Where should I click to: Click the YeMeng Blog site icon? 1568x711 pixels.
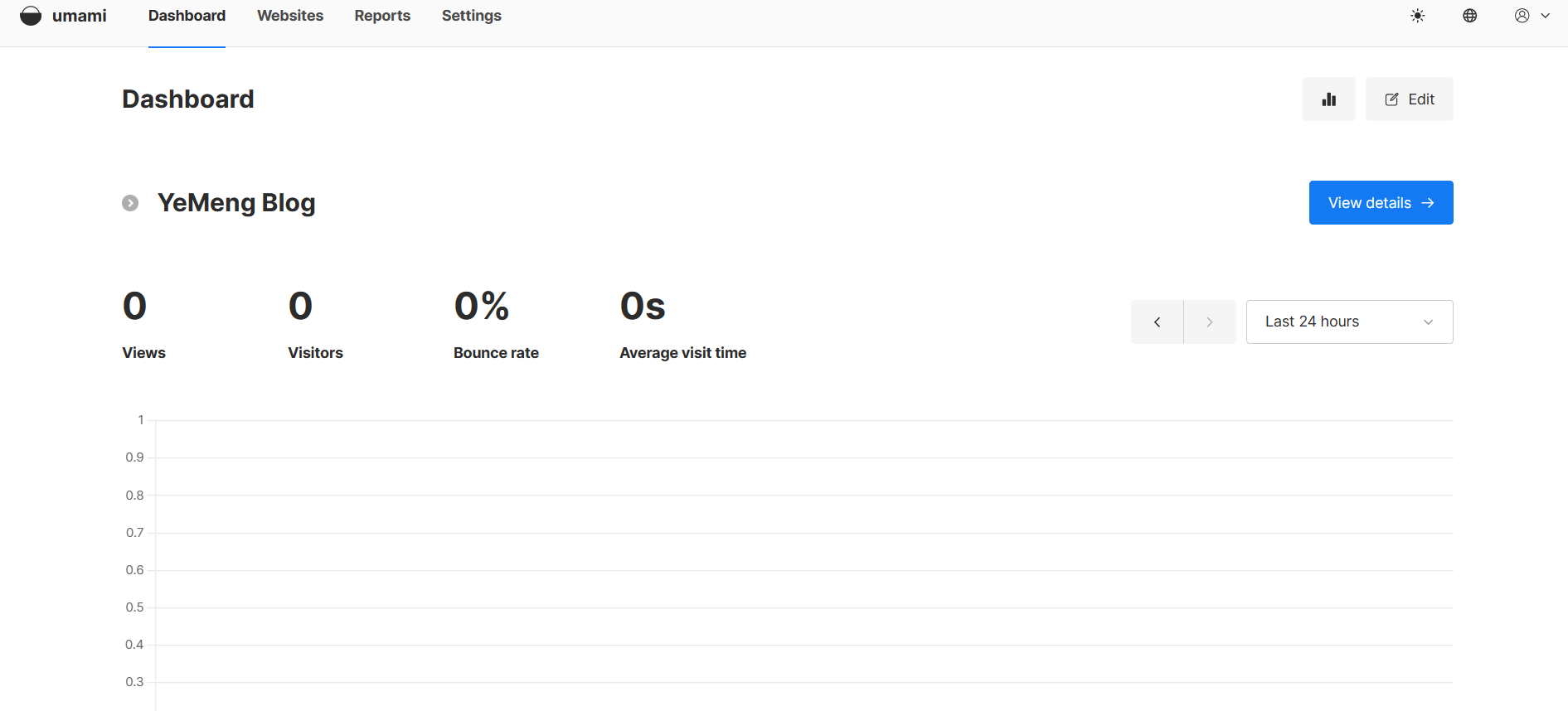130,203
